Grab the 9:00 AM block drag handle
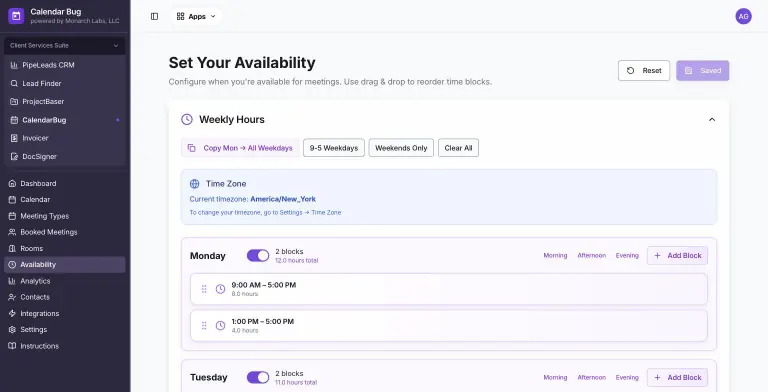 (204, 289)
